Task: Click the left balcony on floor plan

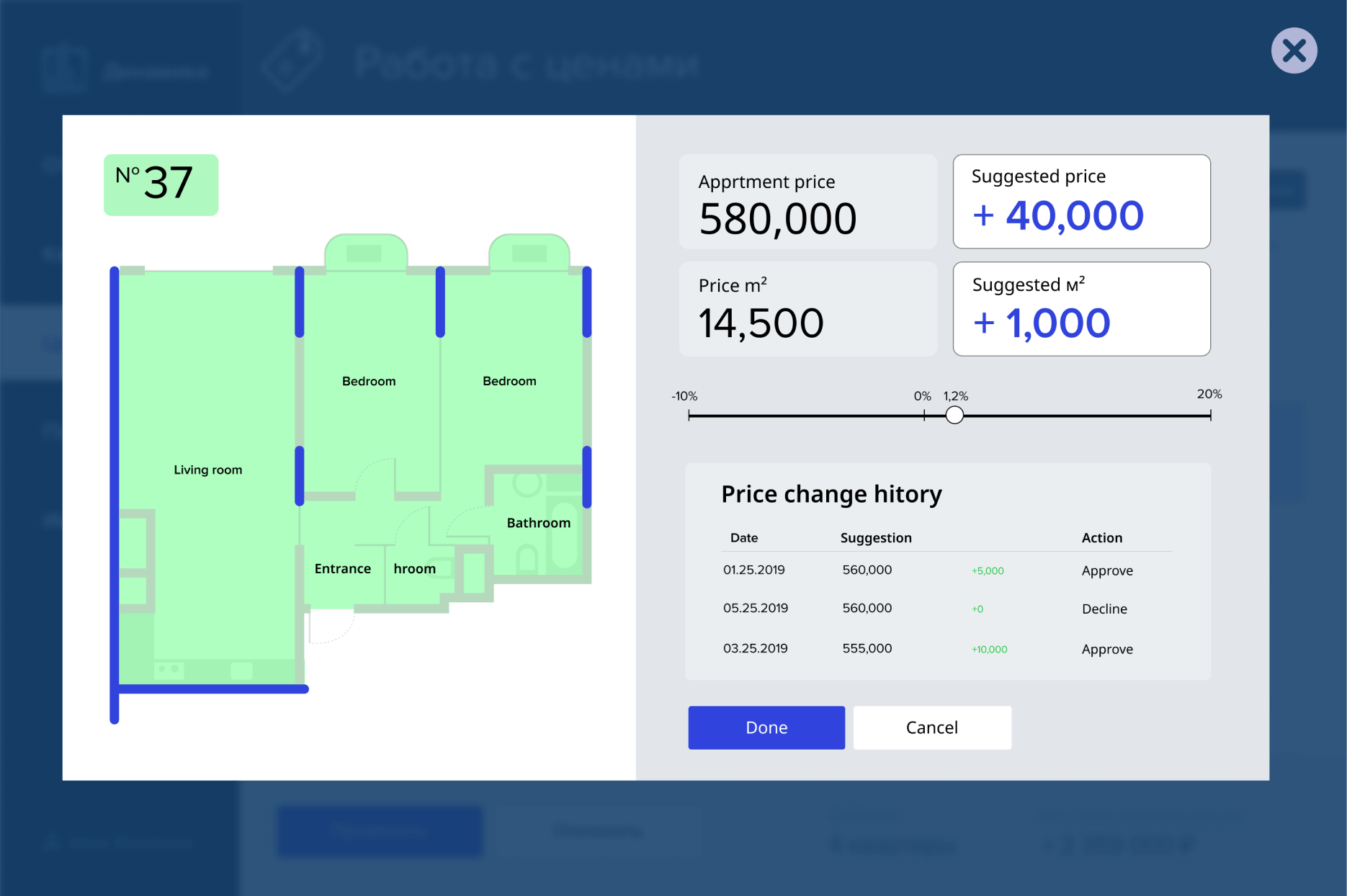Action: [366, 252]
